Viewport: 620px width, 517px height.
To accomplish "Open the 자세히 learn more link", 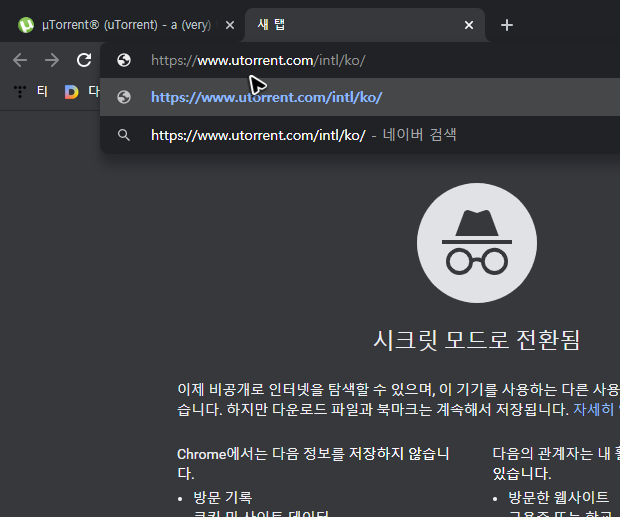I will (596, 409).
